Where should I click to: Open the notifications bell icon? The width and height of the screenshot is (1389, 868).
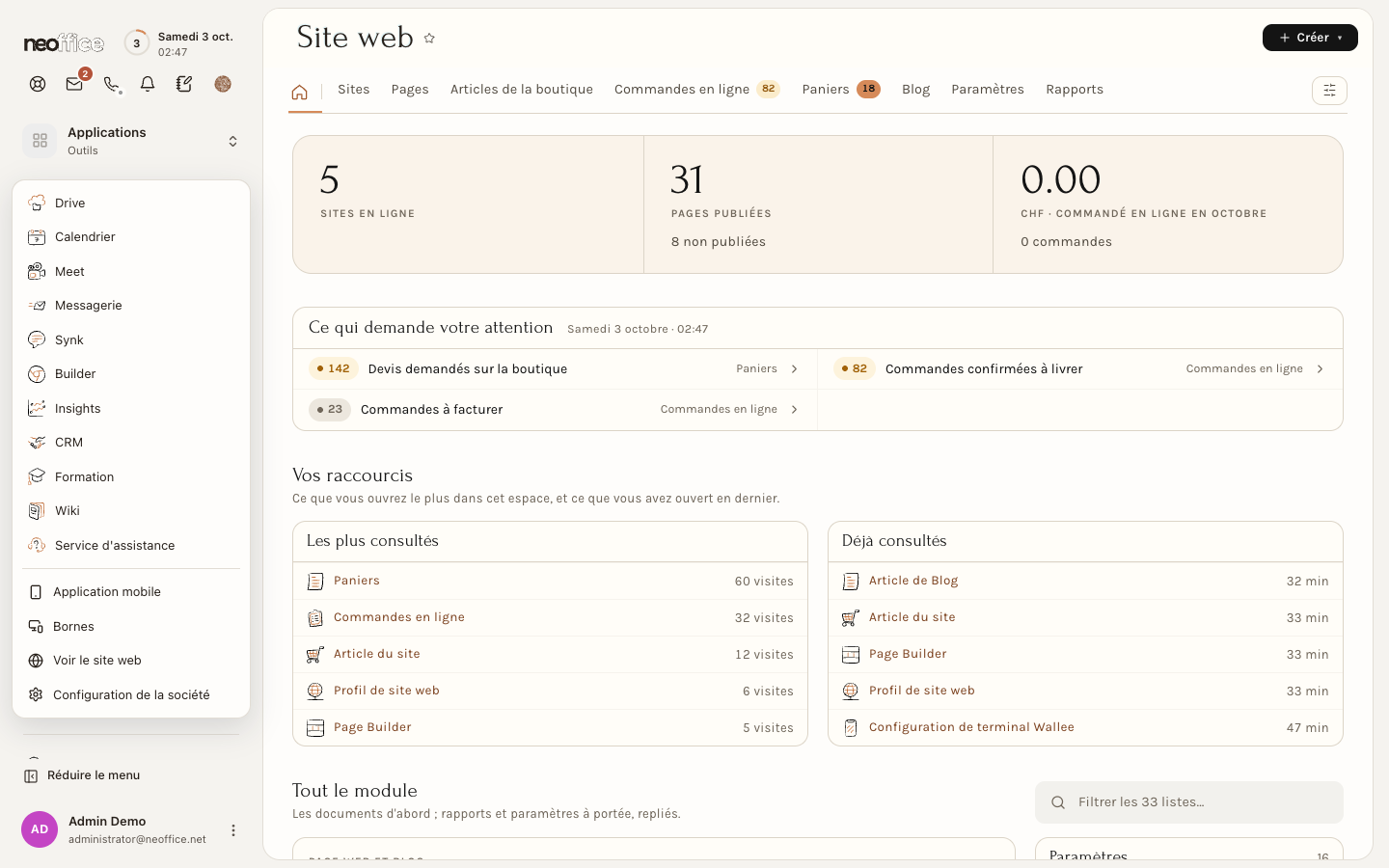point(148,84)
